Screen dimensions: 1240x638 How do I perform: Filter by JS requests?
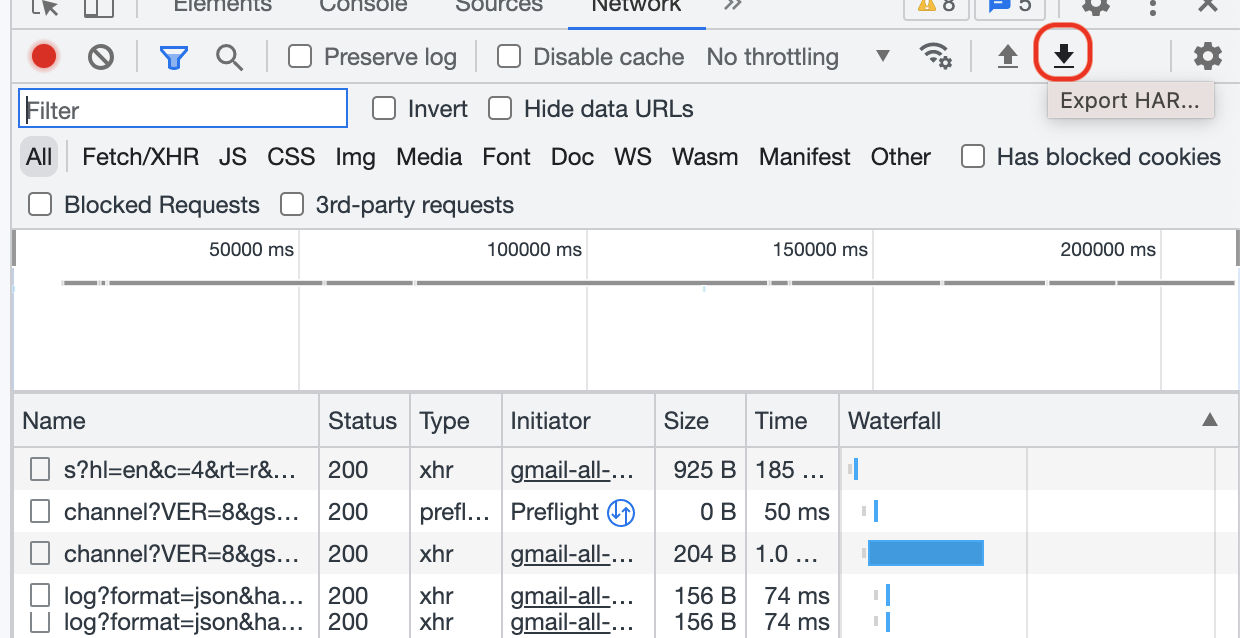[233, 157]
